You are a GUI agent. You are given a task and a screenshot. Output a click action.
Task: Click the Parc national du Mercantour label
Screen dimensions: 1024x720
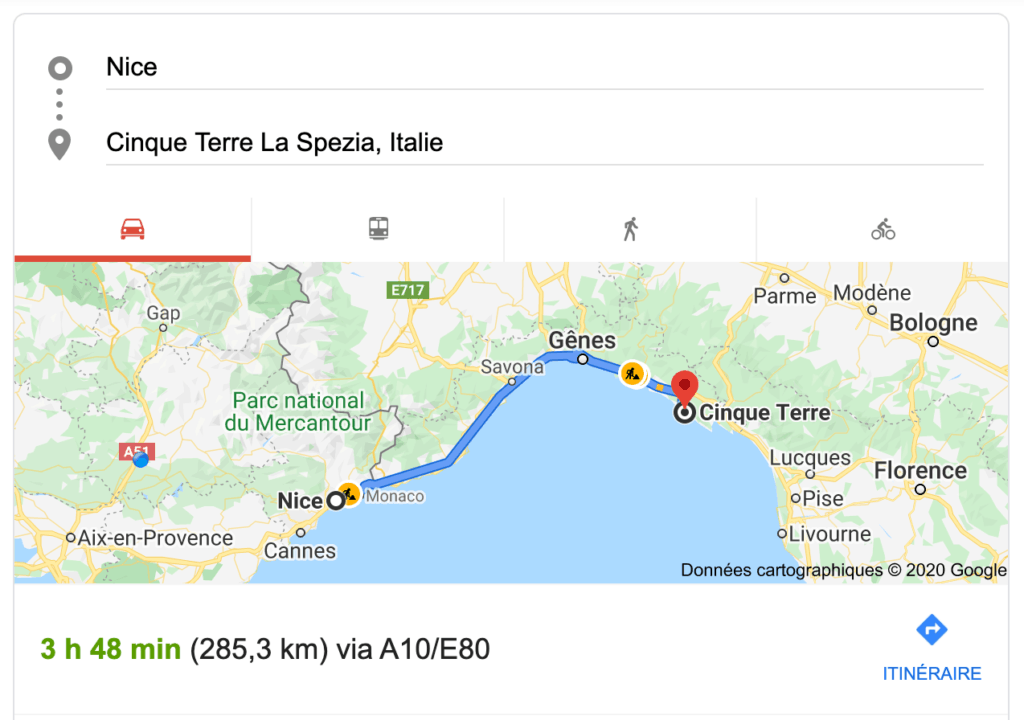click(298, 412)
